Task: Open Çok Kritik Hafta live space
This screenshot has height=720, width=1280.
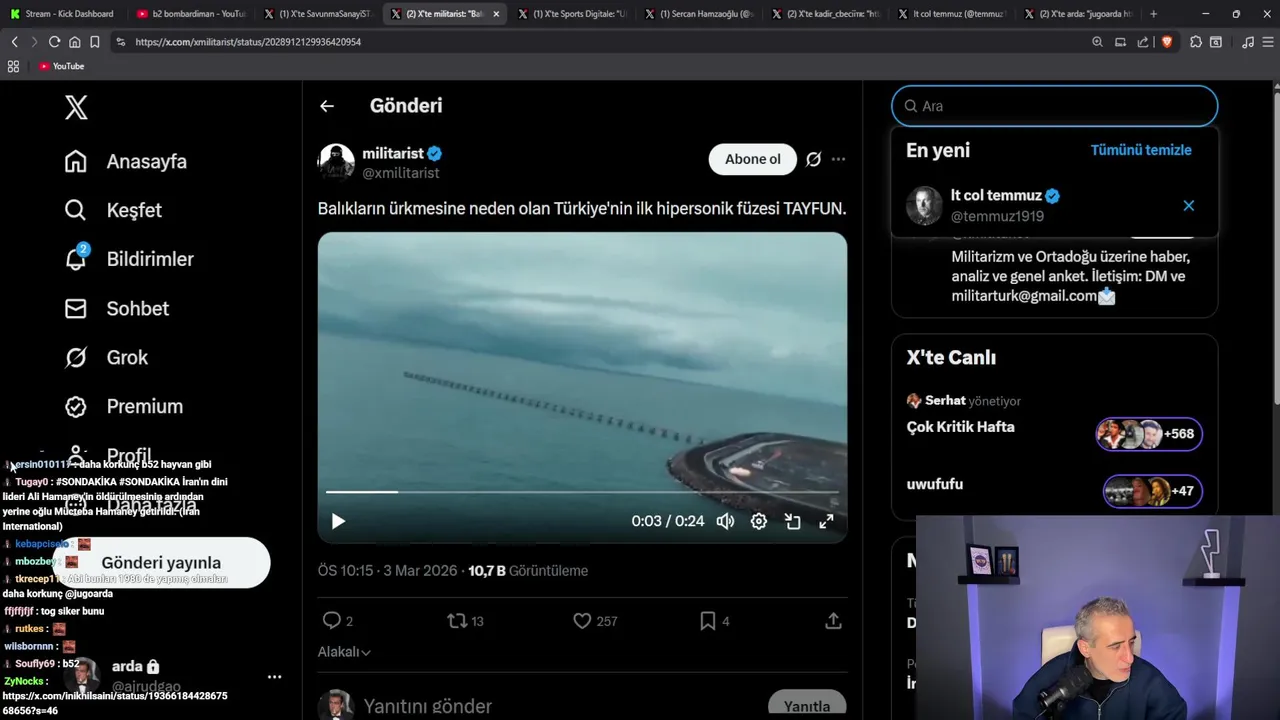Action: 960,427
